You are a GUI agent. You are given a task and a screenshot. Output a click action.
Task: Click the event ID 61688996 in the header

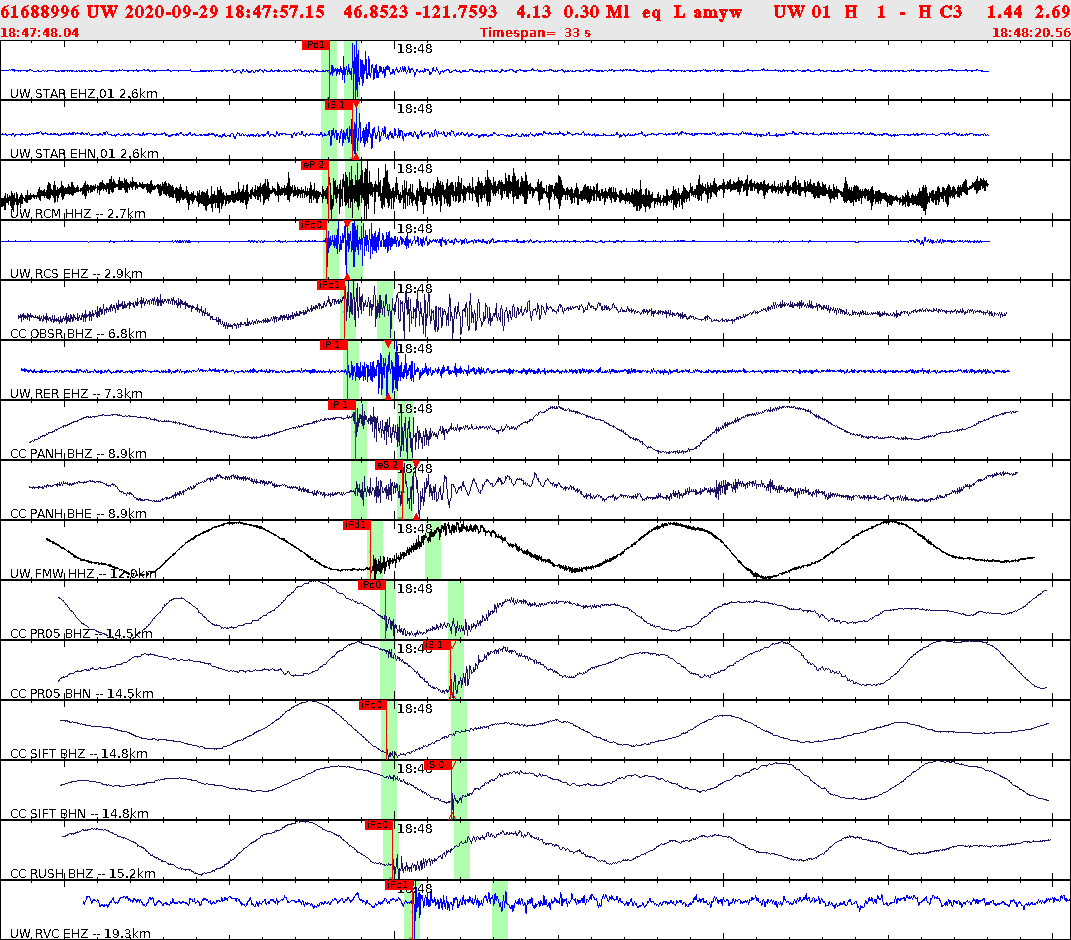coord(48,13)
